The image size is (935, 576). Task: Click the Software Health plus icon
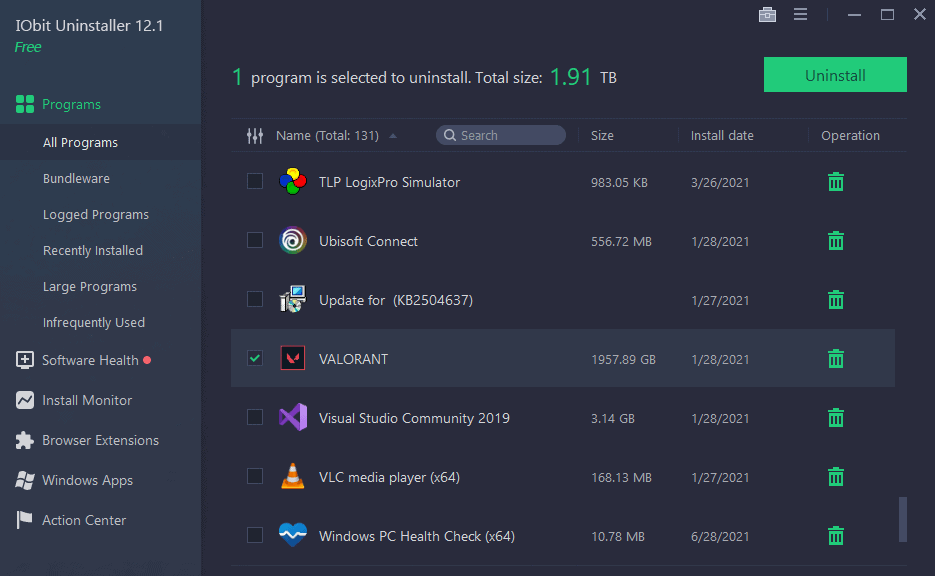24,360
